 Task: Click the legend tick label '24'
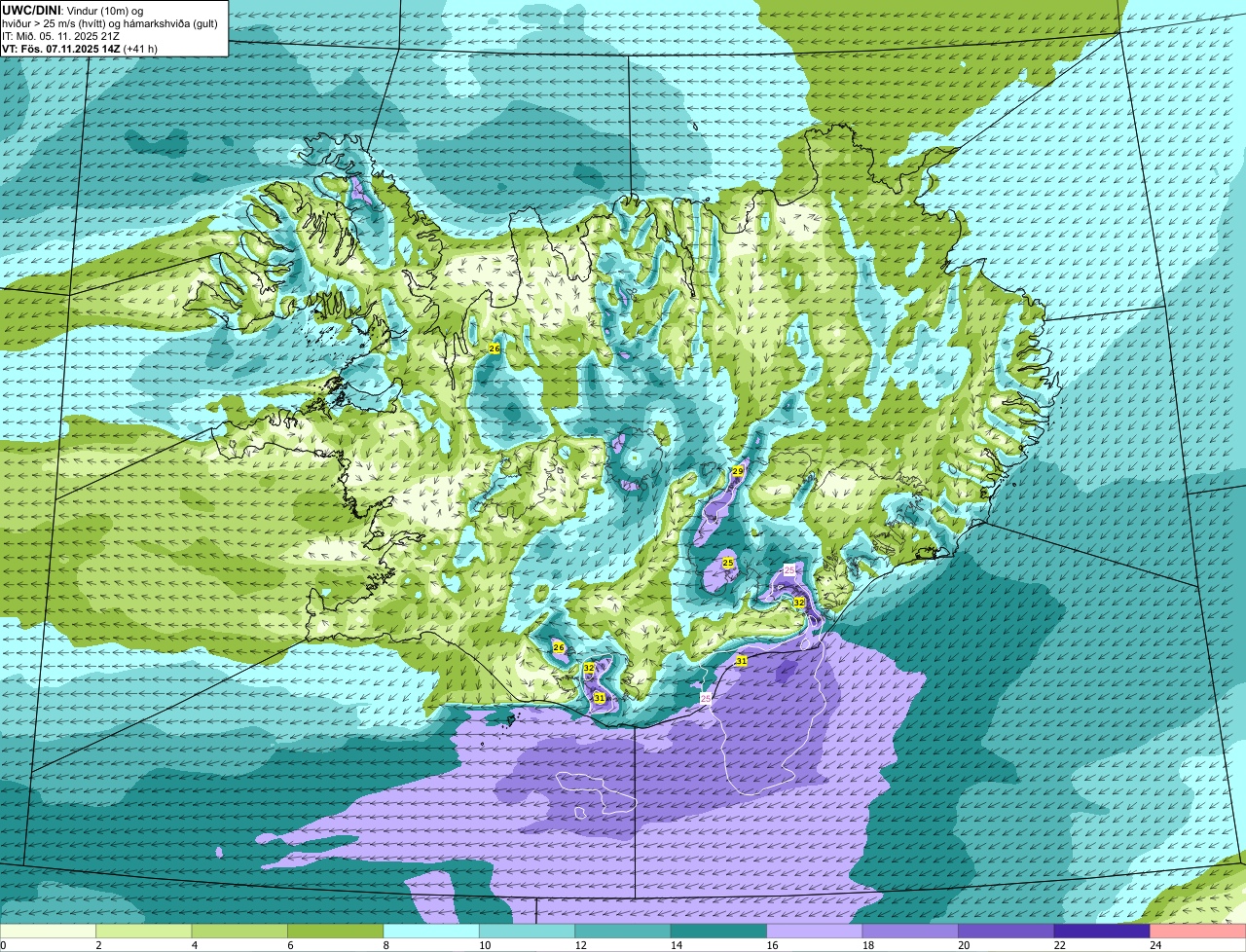1154,945
